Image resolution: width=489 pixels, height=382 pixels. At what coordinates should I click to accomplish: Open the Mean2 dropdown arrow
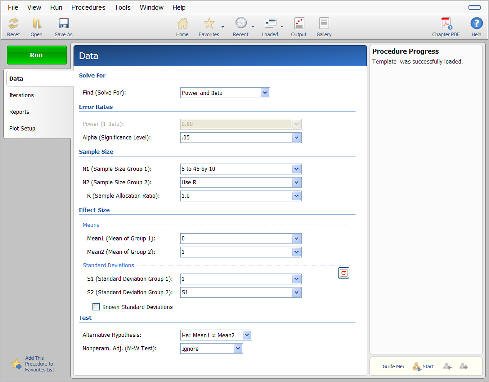pos(296,252)
